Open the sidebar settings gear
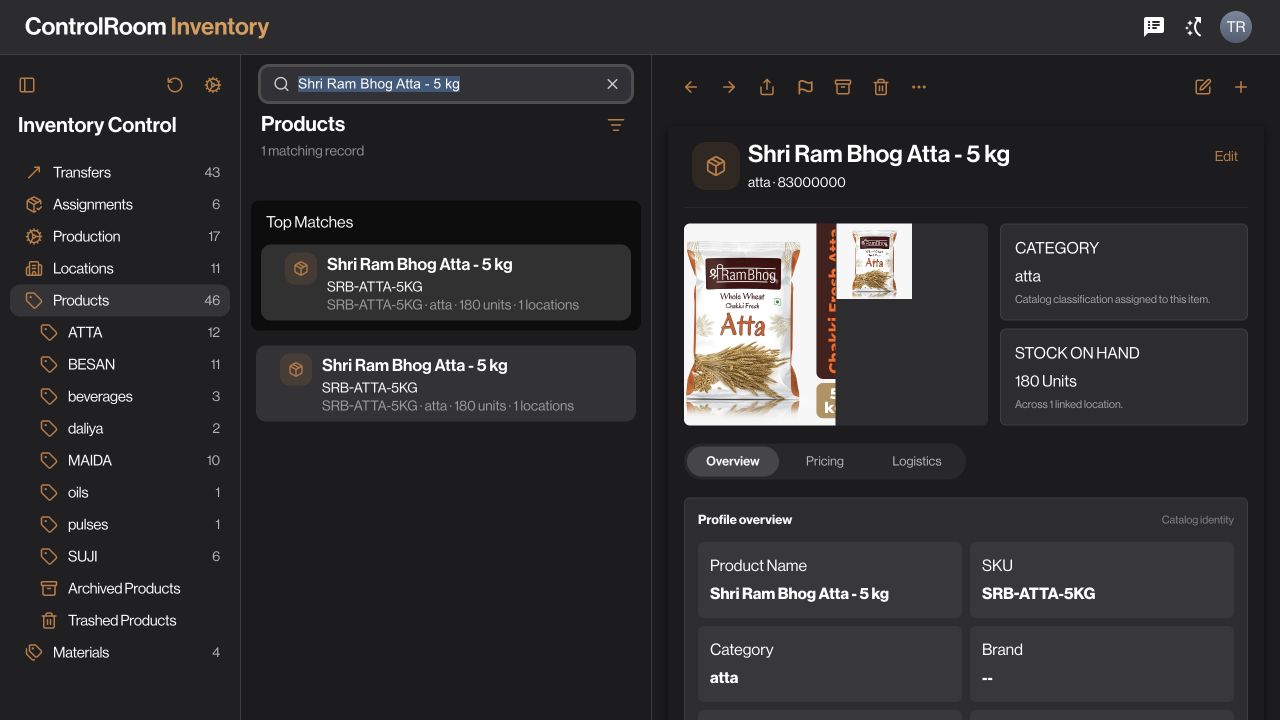This screenshot has height=720, width=1280. point(213,85)
